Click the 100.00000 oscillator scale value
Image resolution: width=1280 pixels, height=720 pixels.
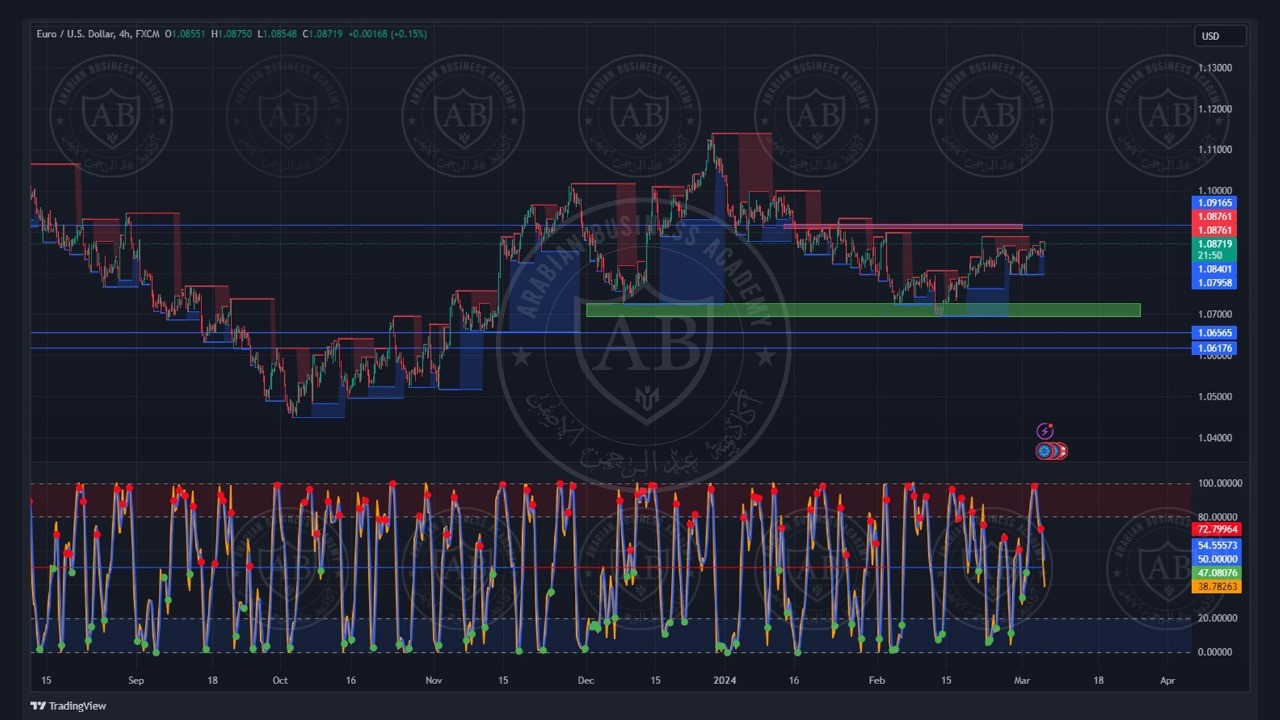(1218, 484)
